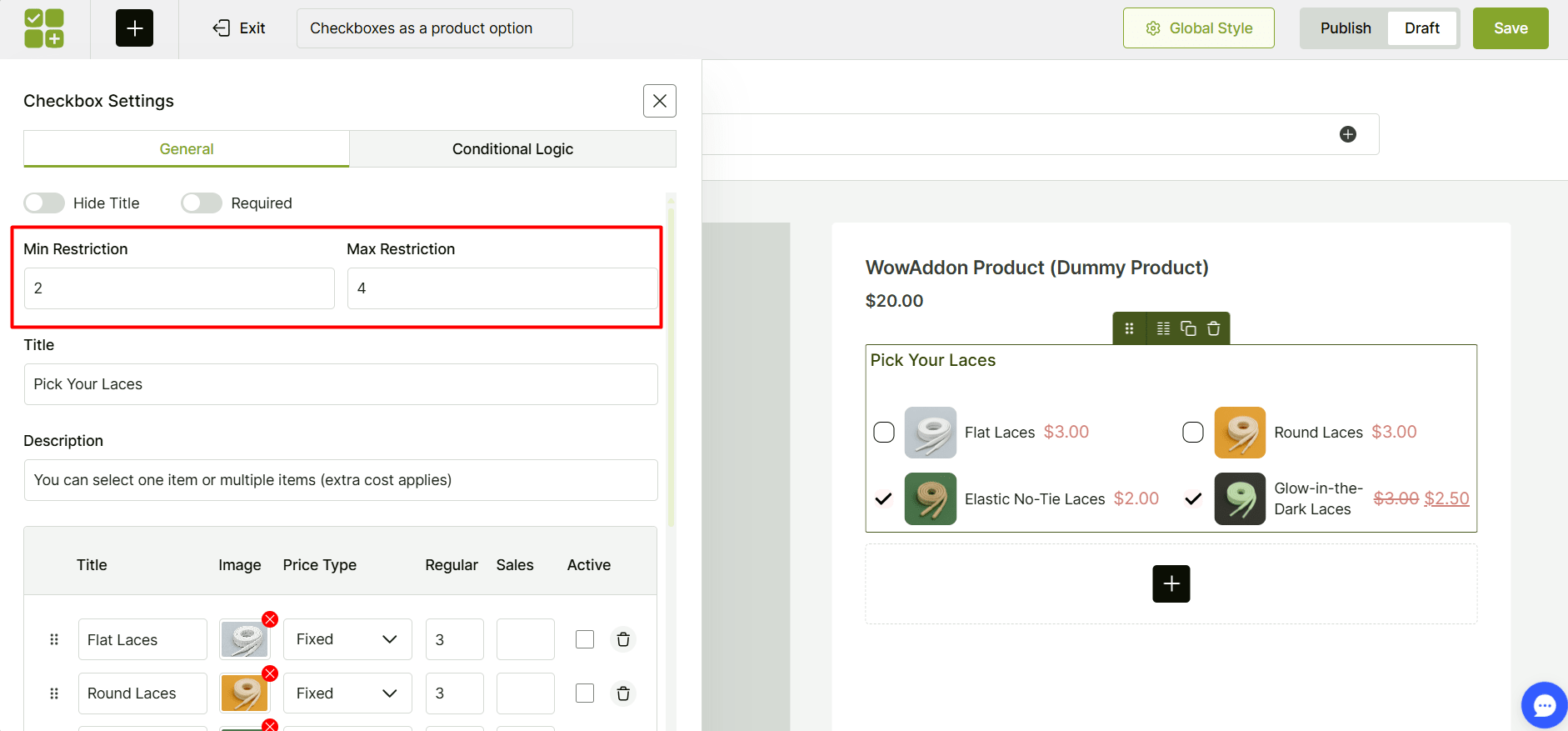Image resolution: width=1568 pixels, height=731 pixels.
Task: Click the block drag handle in green toolbar
Action: point(1129,328)
